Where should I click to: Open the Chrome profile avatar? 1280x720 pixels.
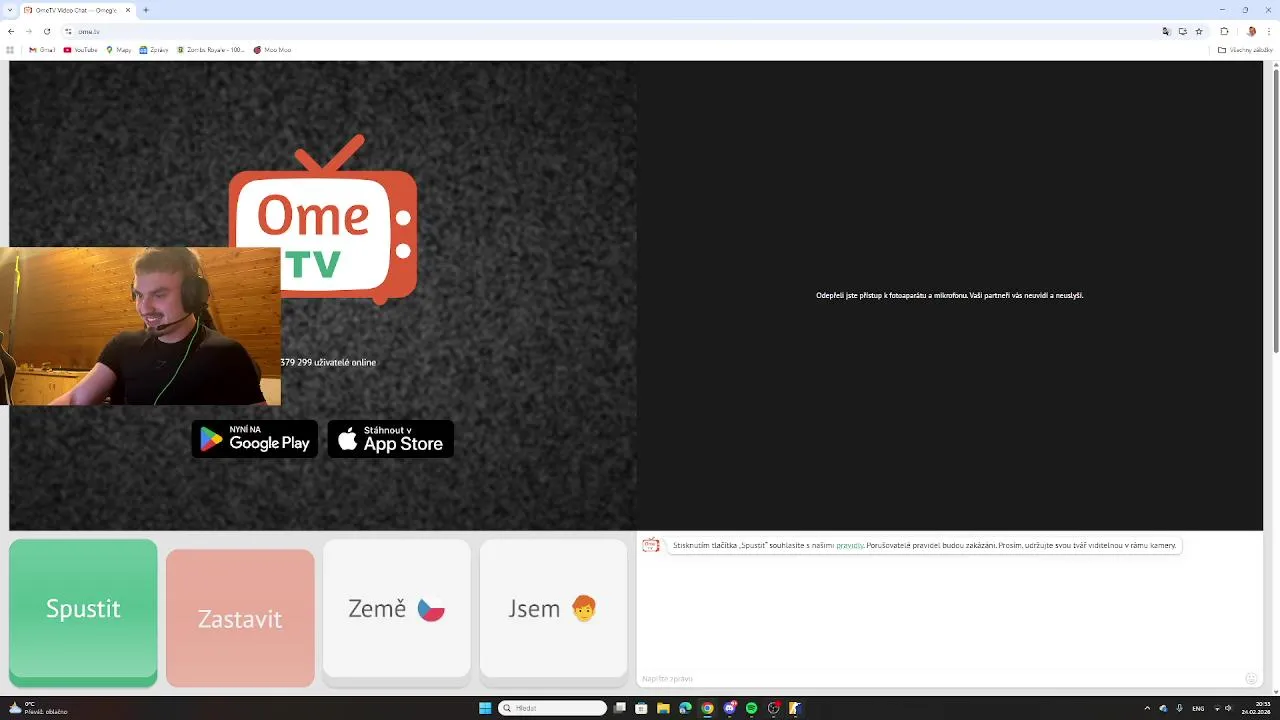coord(1251,31)
